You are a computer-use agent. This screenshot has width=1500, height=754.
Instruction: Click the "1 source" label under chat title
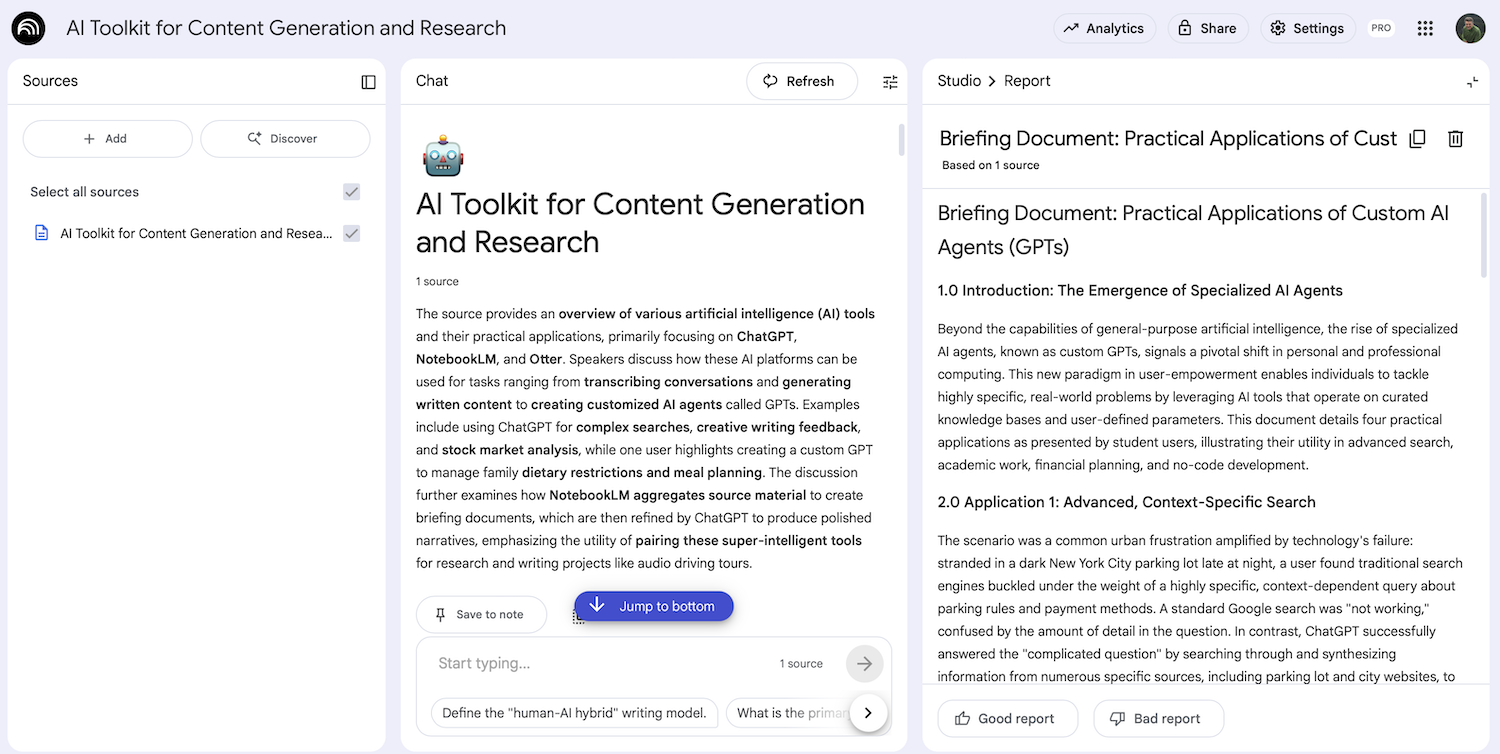437,282
